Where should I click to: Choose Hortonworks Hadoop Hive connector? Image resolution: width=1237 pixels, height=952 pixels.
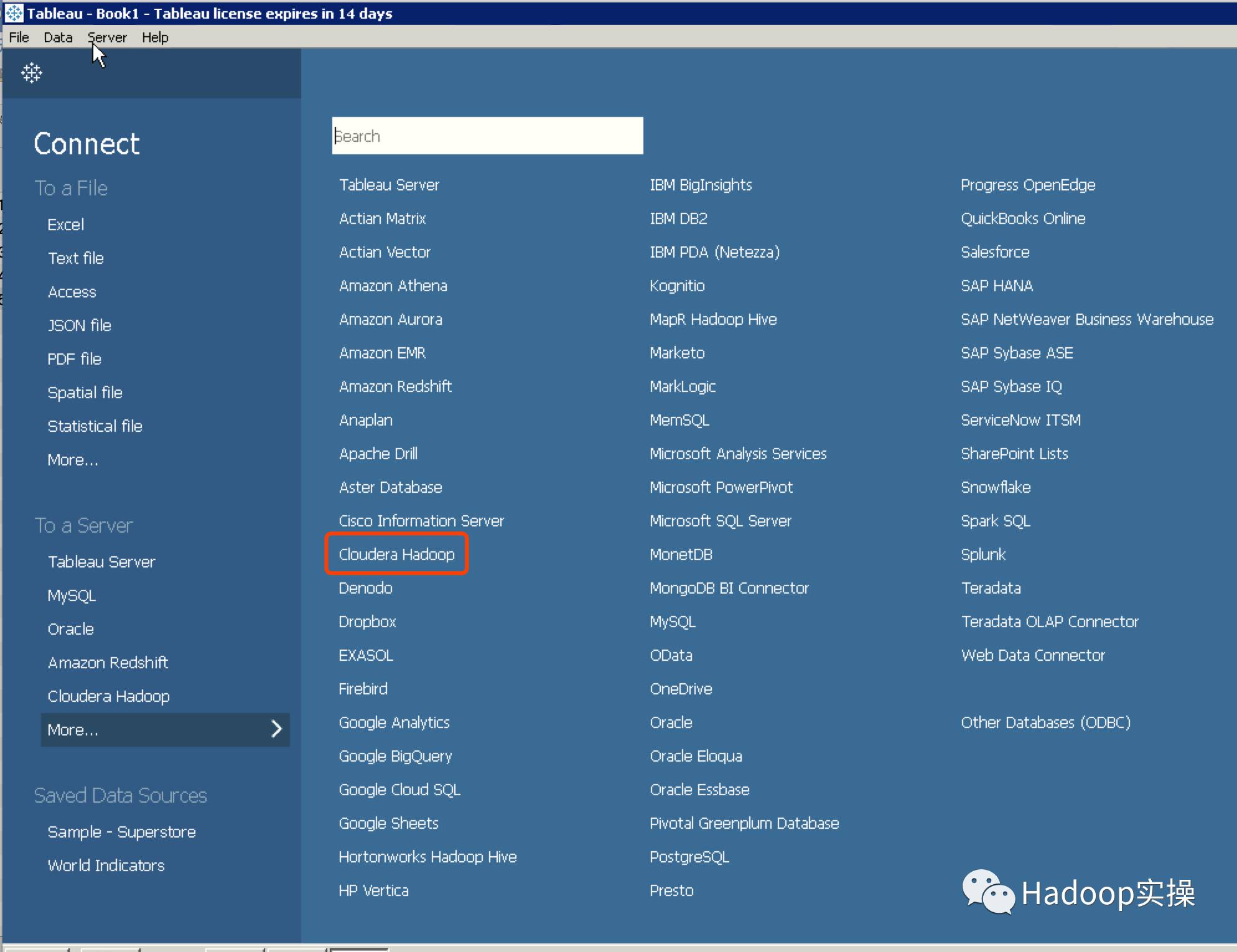(x=428, y=857)
